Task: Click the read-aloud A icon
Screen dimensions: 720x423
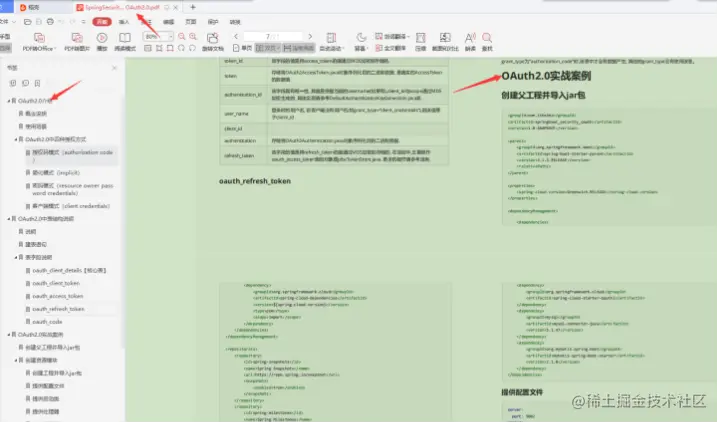Action: [470, 38]
